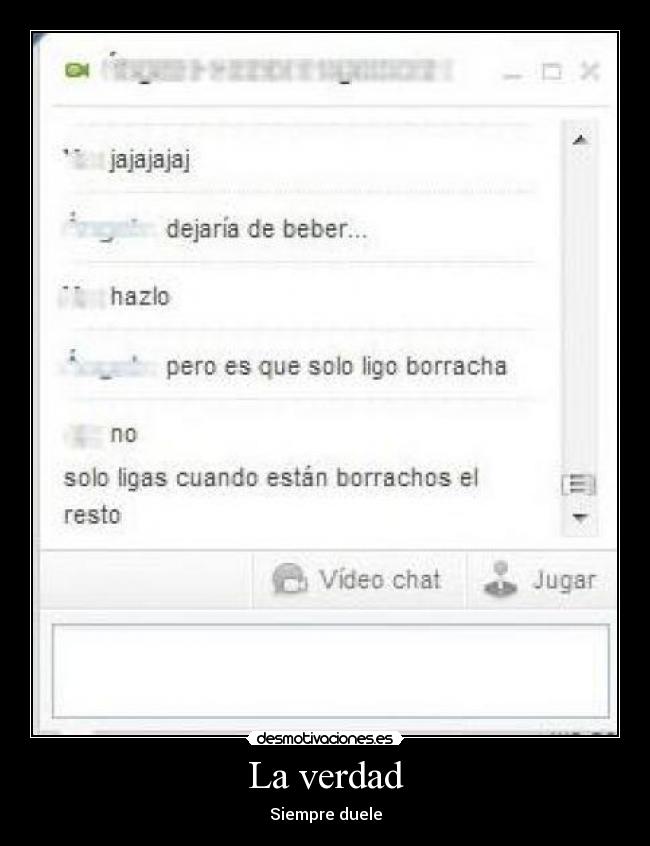The width and height of the screenshot is (650, 846).
Task: Click the chat scrollbar thumb grip
Action: [579, 485]
